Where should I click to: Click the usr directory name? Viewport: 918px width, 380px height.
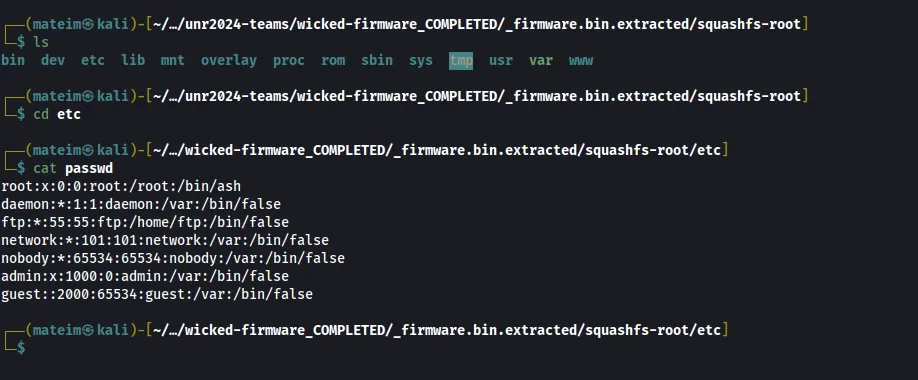[501, 60]
